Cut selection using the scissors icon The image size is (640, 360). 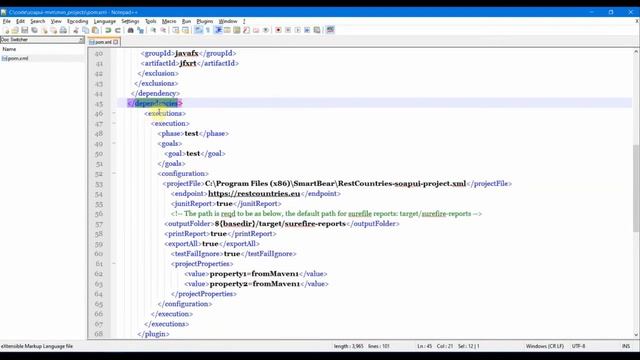point(76,30)
